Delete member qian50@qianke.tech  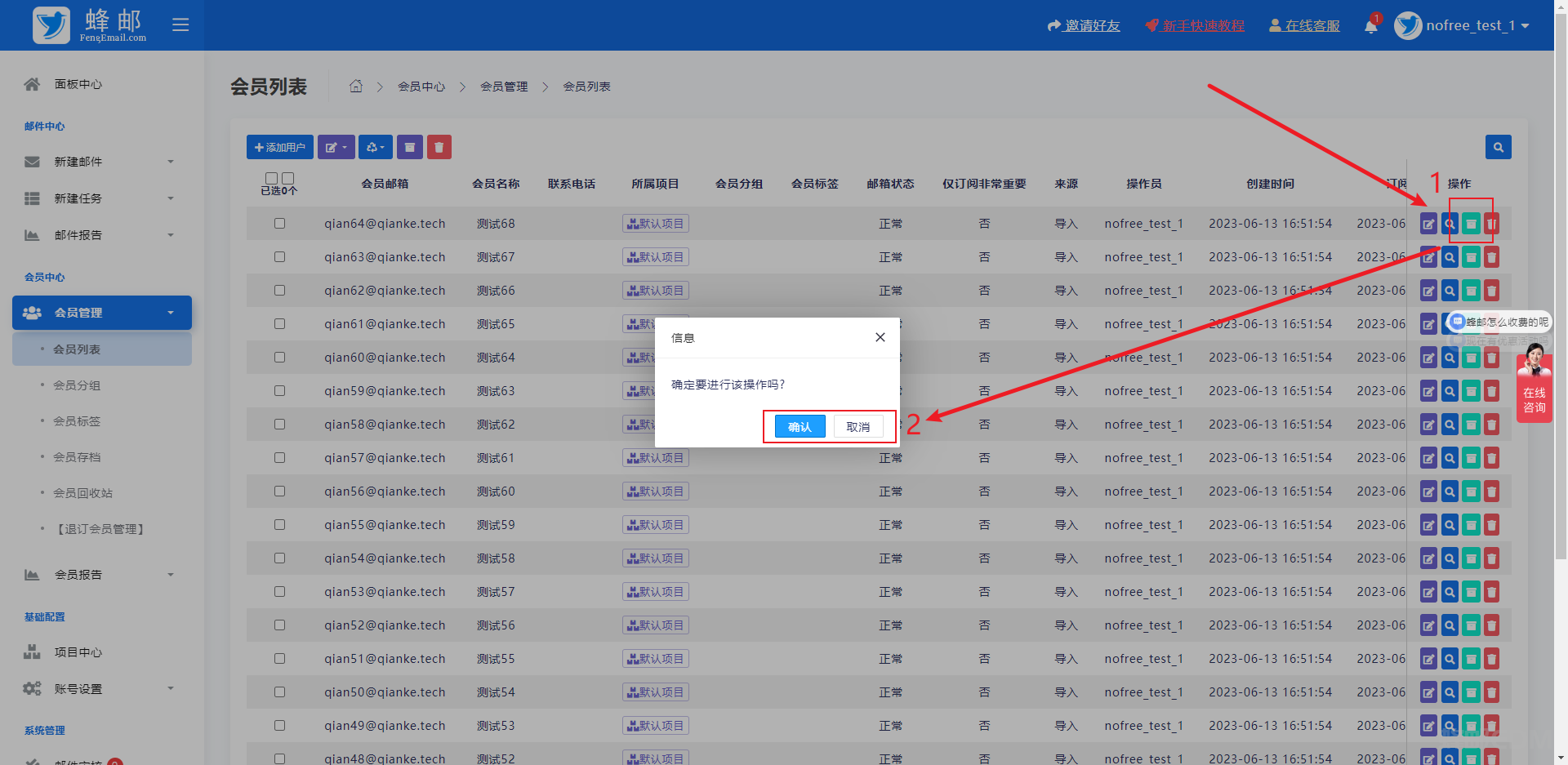pos(1491,692)
